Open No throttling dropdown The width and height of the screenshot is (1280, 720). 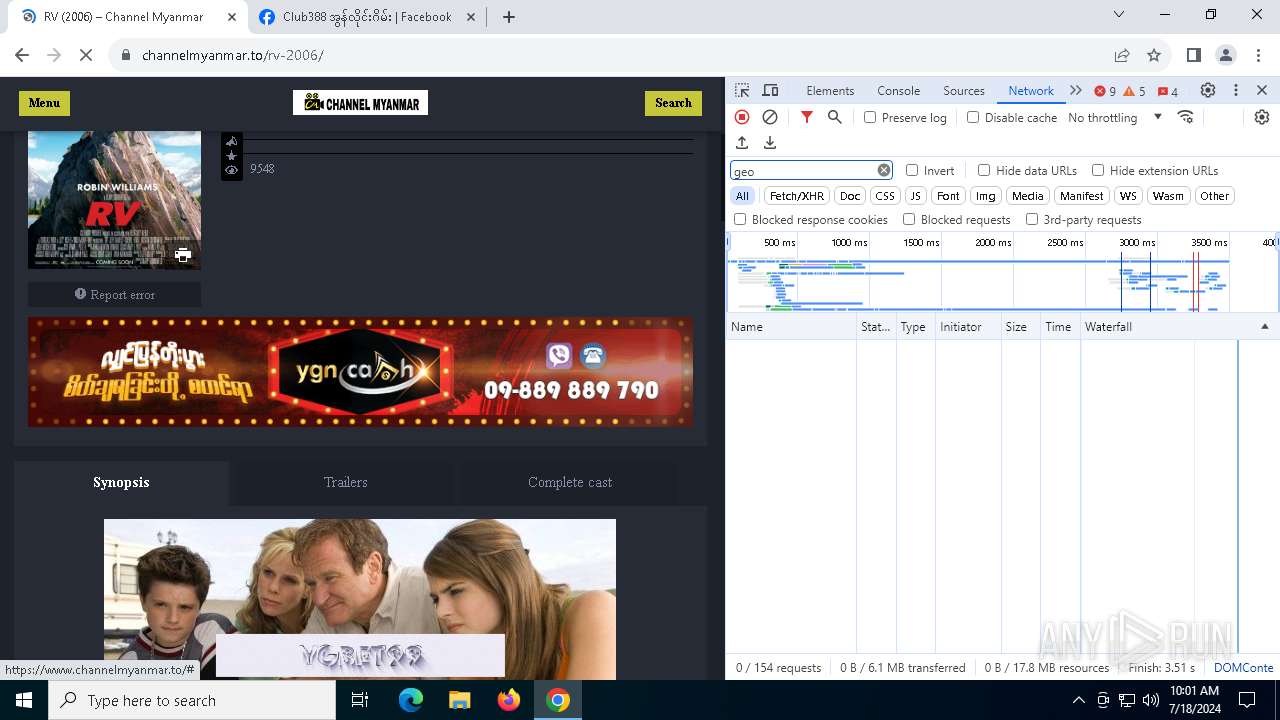pyautogui.click(x=1115, y=117)
